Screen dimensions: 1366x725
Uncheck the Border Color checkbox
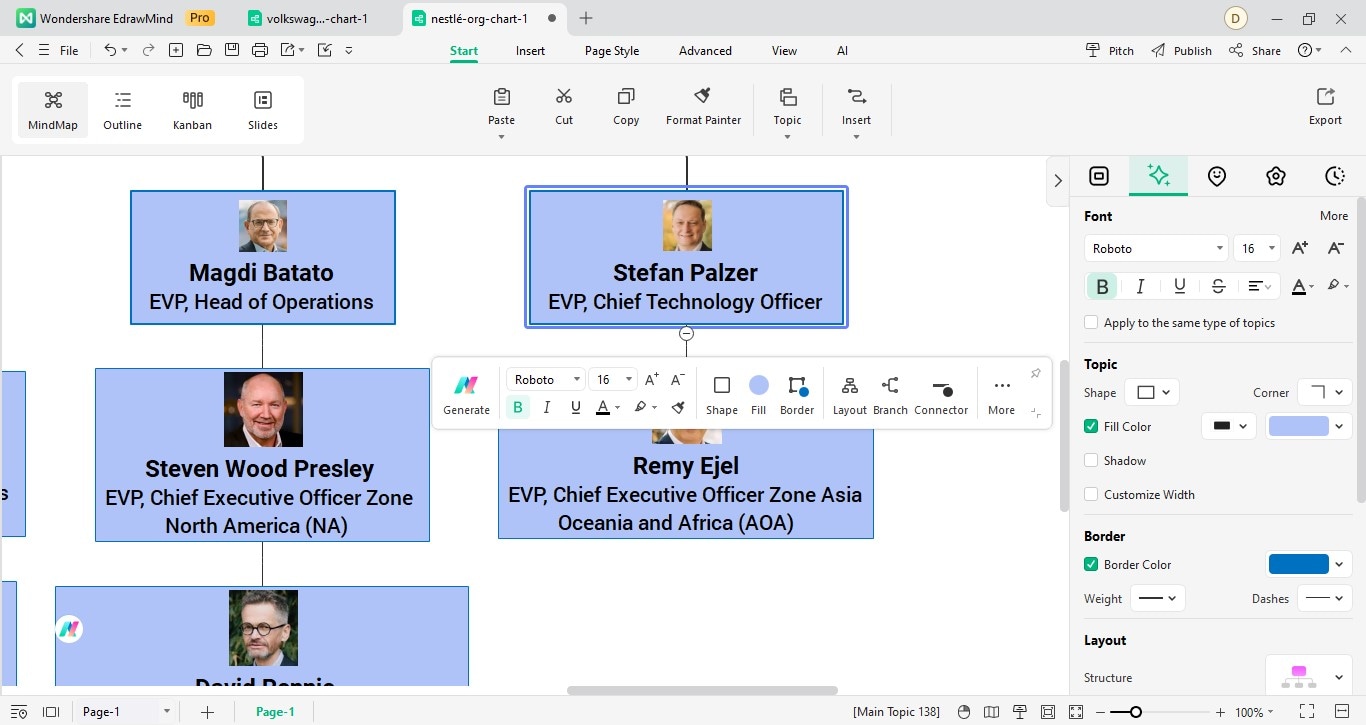(1091, 565)
